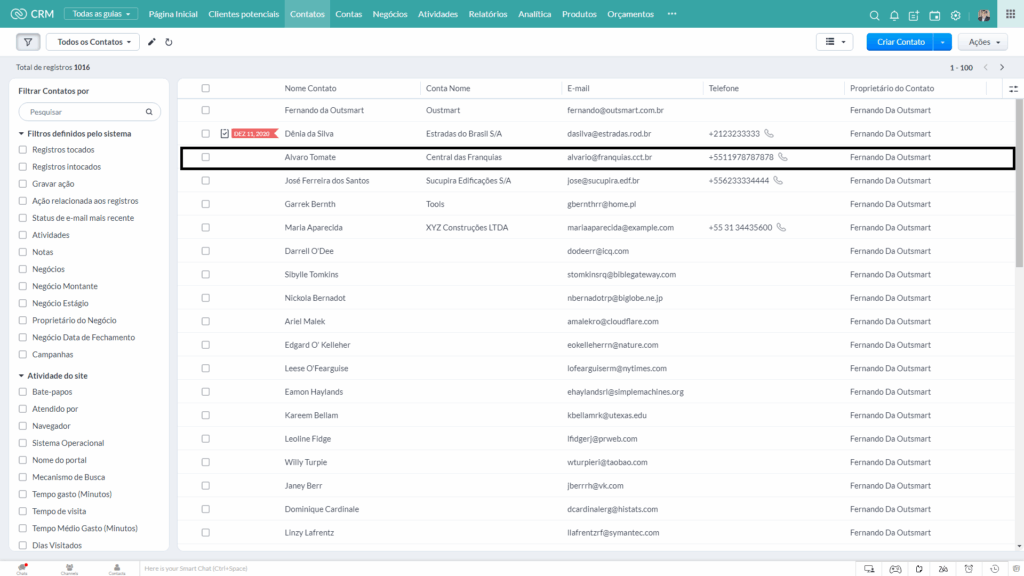The width and height of the screenshot is (1024, 576).
Task: Open the search magnifier in top bar
Action: point(874,15)
